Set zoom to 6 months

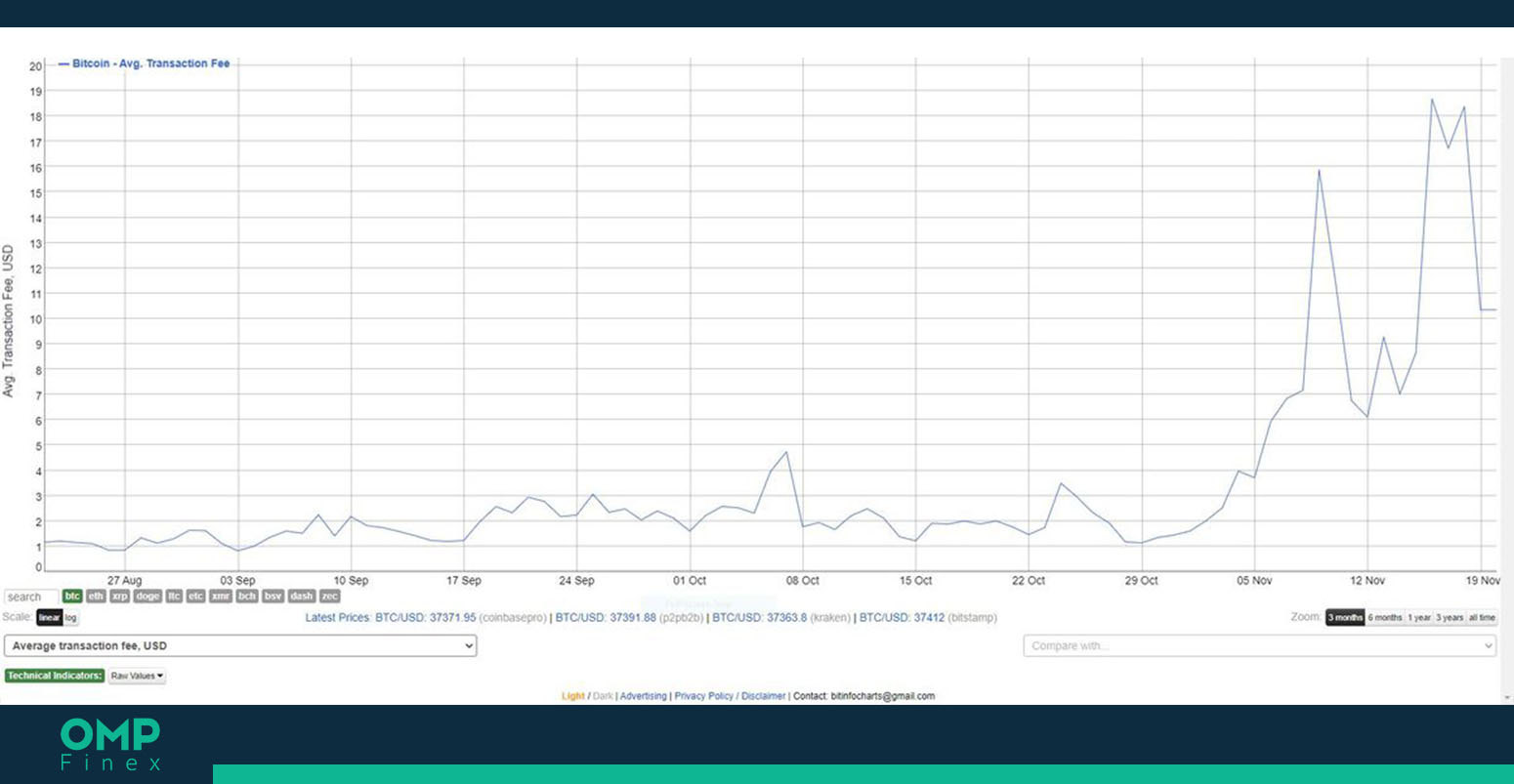point(1385,617)
